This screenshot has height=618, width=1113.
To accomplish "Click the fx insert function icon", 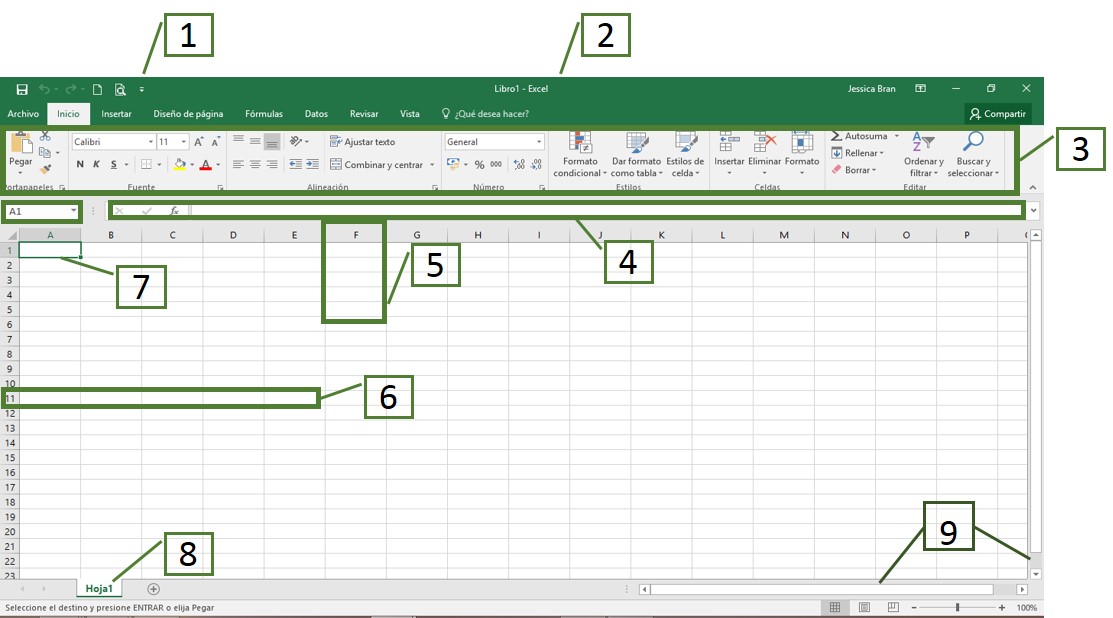I will 174,211.
